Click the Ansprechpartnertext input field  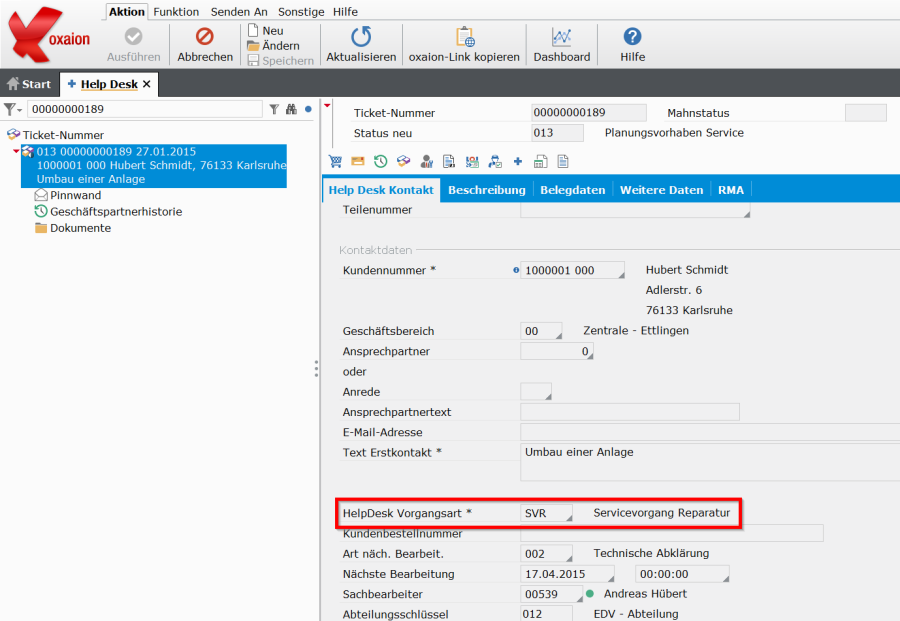(630, 412)
